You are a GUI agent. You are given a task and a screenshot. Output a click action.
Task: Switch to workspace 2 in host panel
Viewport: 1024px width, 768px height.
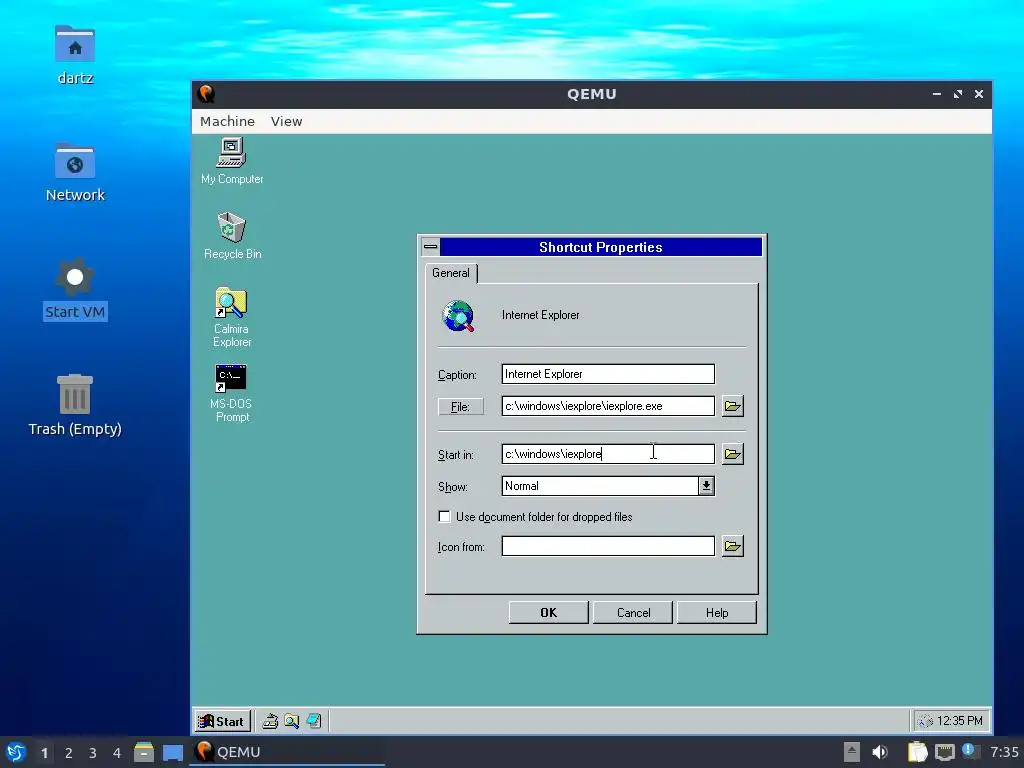69,753
